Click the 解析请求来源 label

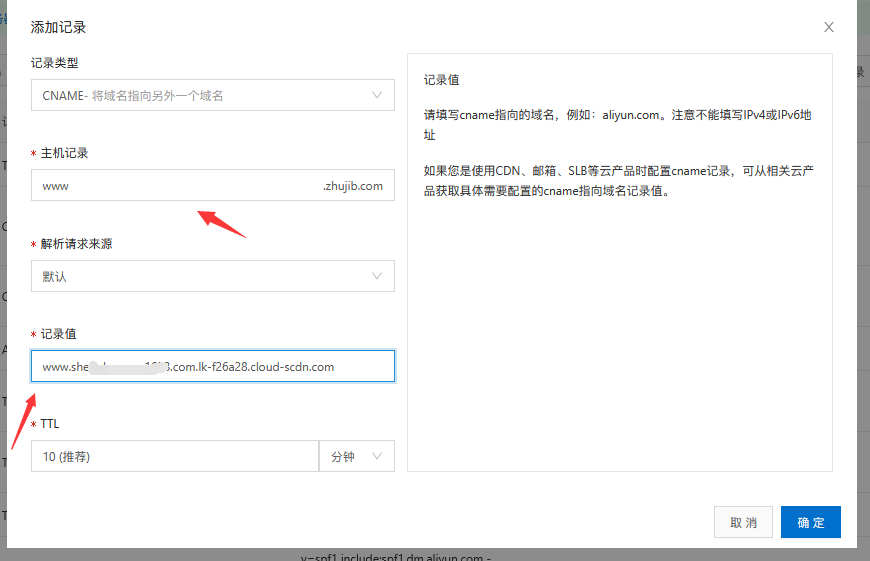(x=77, y=244)
